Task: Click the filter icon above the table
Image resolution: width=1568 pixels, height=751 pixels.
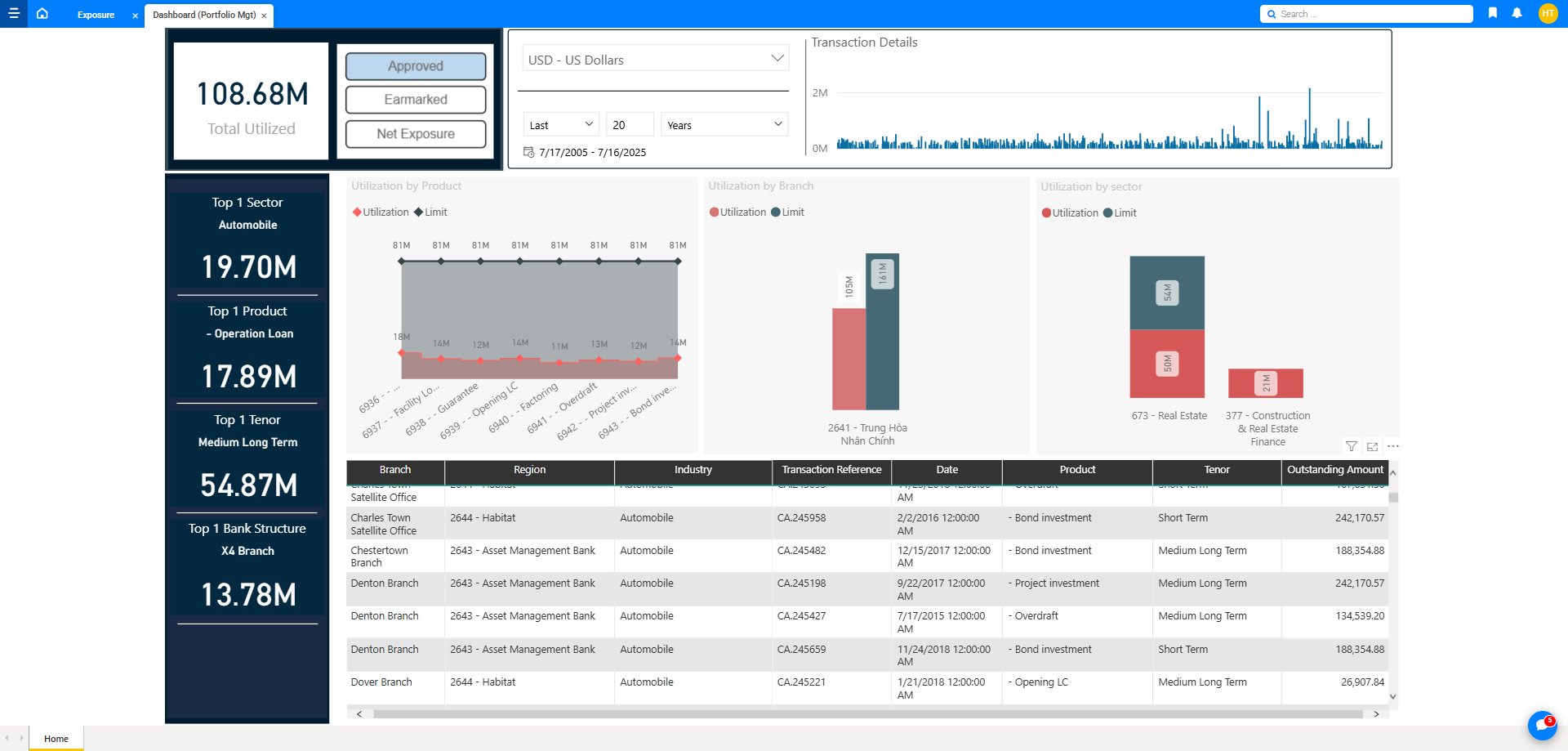Action: [x=1352, y=446]
